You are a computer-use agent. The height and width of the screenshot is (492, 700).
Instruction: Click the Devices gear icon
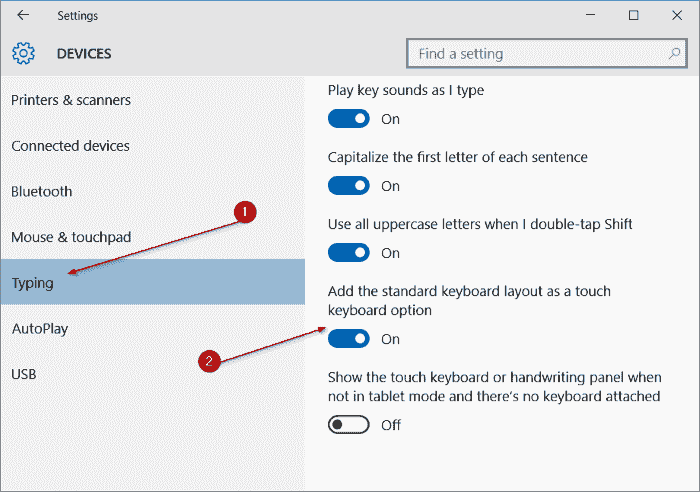click(x=23, y=53)
